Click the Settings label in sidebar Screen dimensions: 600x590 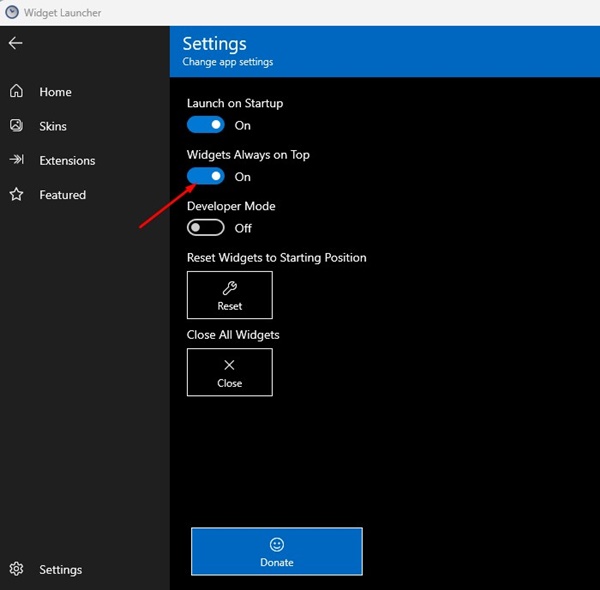click(60, 570)
